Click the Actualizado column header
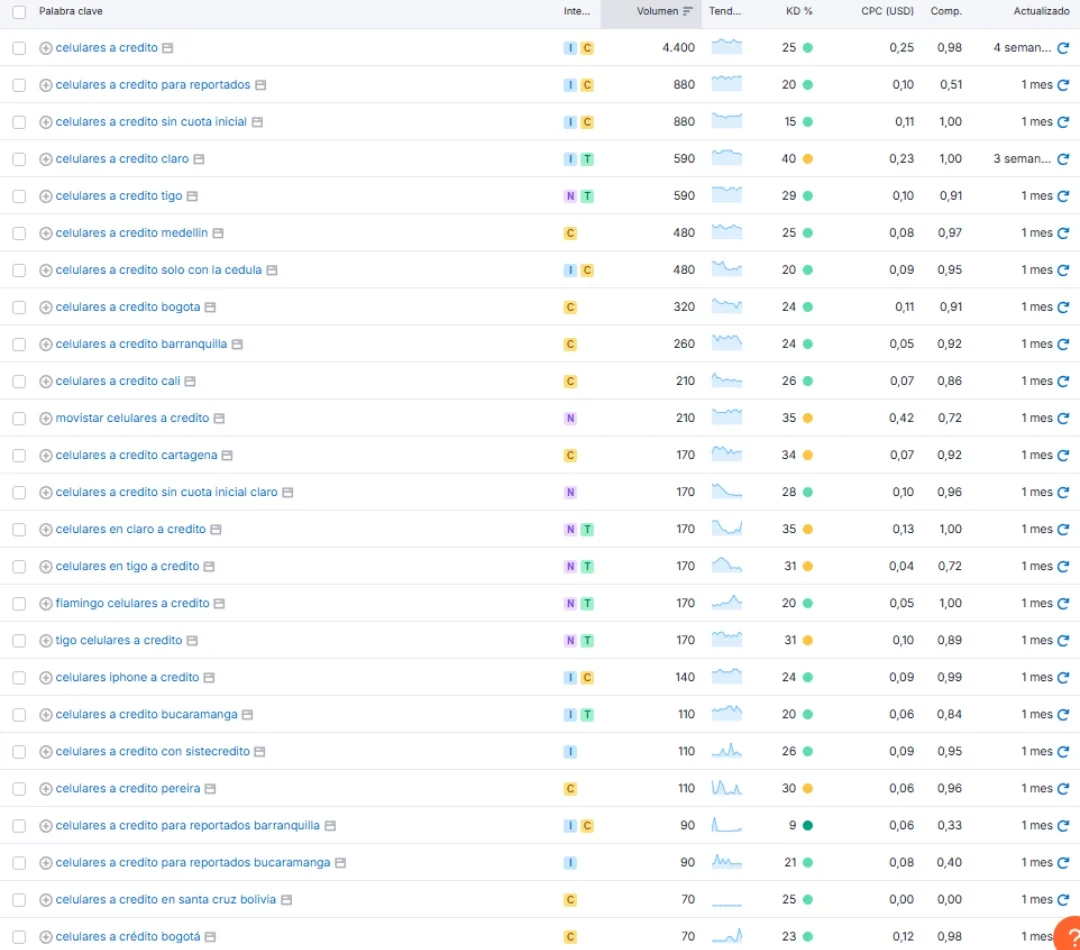The image size is (1080, 950). 1040,12
